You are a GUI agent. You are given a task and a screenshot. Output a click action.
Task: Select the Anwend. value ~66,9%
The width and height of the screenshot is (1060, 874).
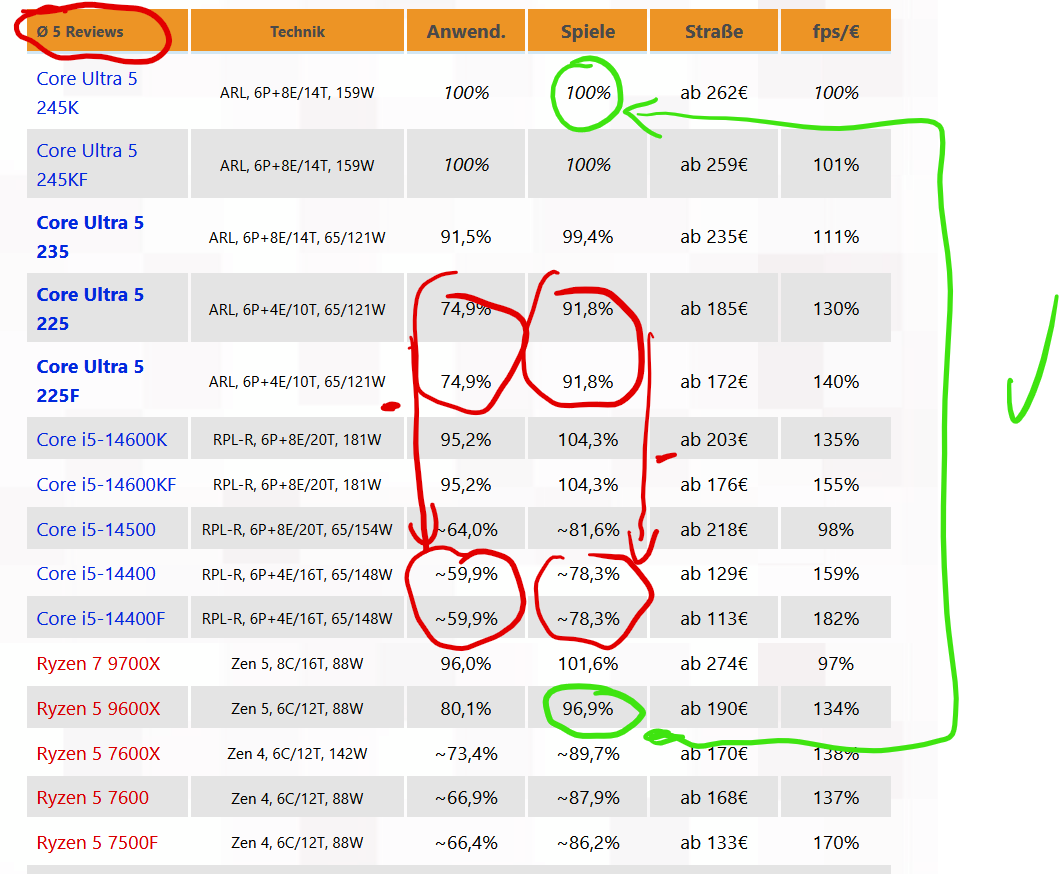[466, 798]
